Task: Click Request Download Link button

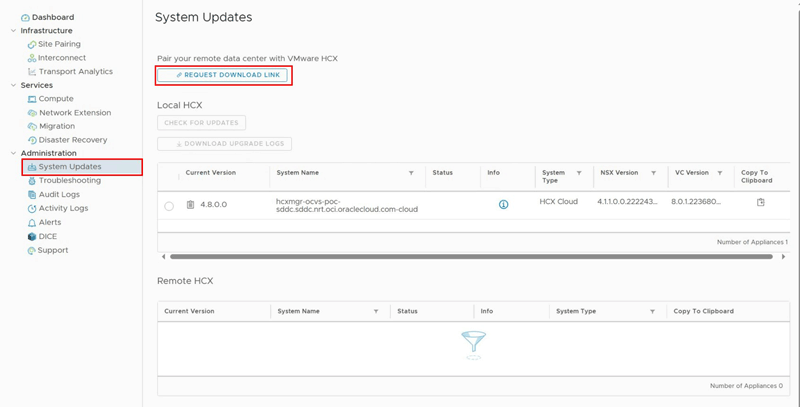Action: (224, 75)
